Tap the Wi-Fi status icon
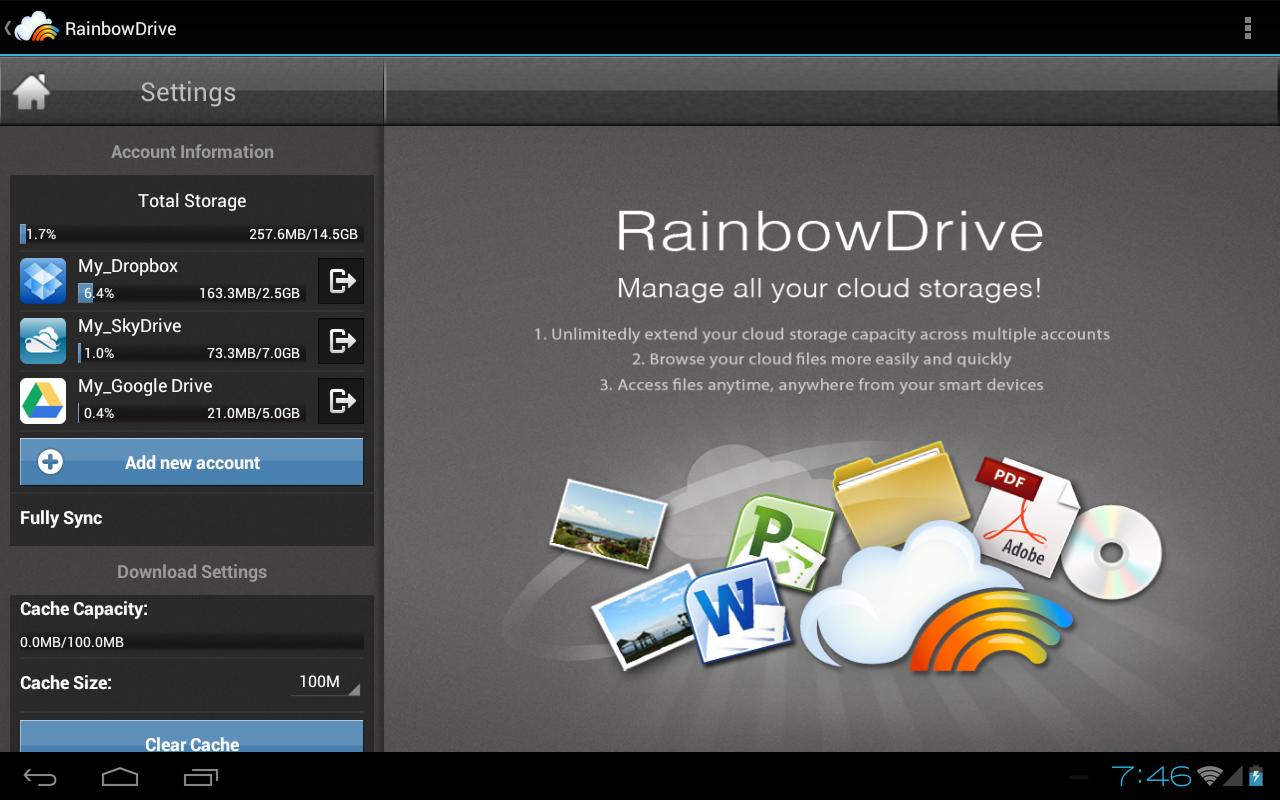Image resolution: width=1280 pixels, height=800 pixels. click(1210, 776)
